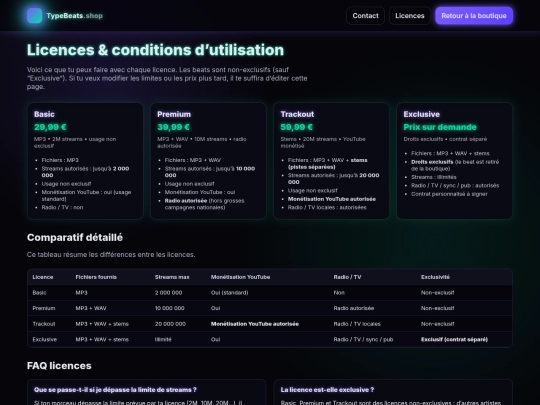Click the Fichiers fournis column header
The image size is (540, 405).
click(96, 277)
